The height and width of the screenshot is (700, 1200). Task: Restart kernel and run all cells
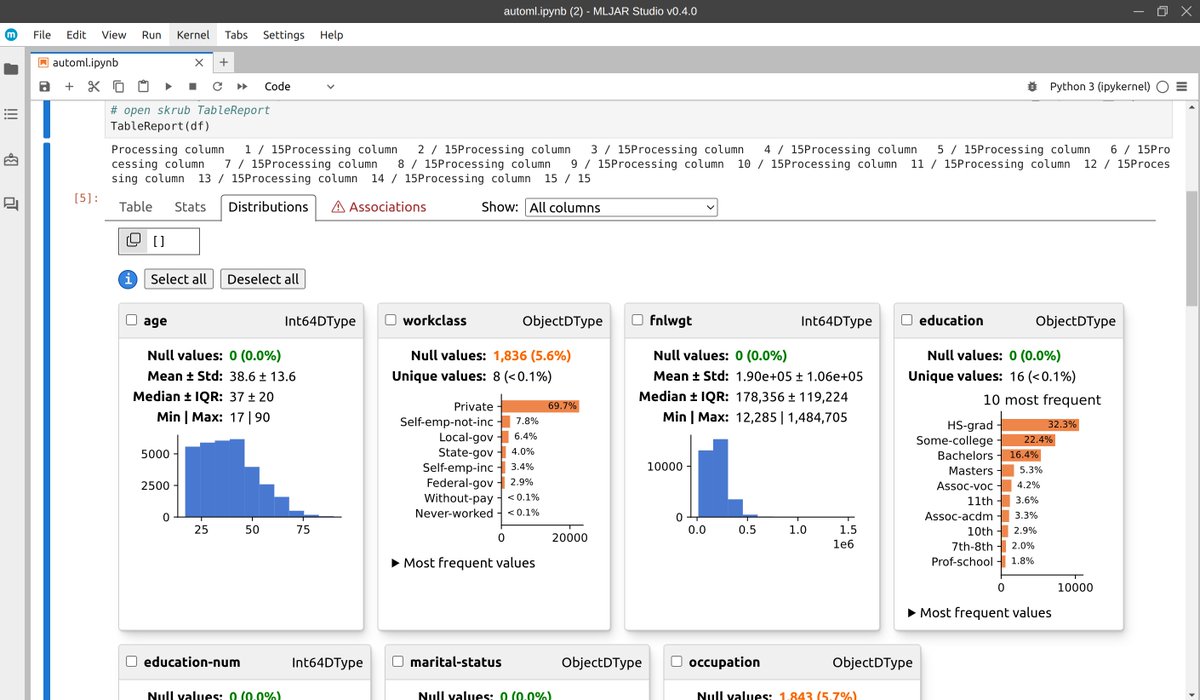[x=241, y=86]
